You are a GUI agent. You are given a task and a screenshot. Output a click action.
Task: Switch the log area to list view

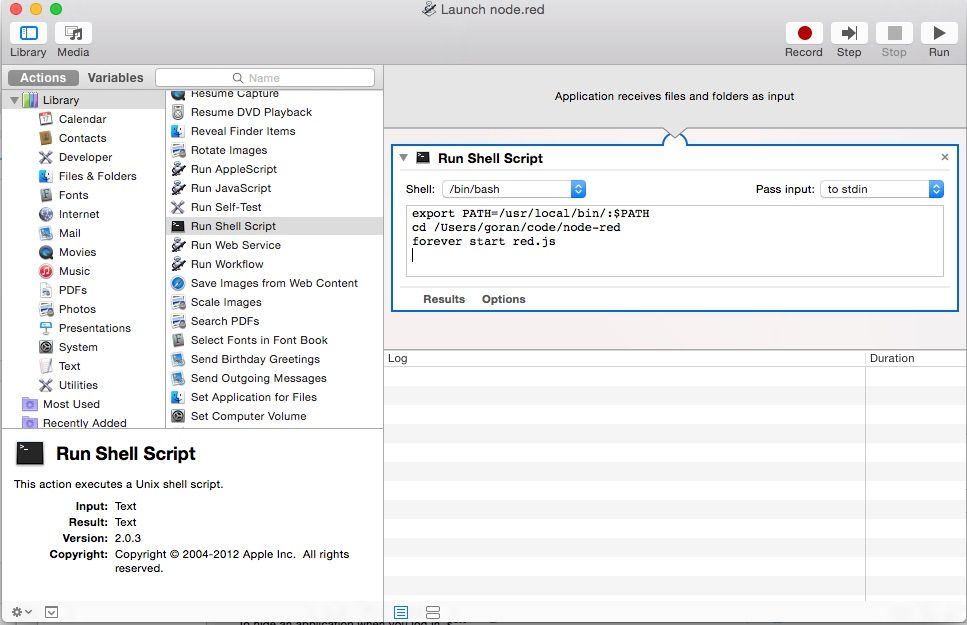(401, 612)
